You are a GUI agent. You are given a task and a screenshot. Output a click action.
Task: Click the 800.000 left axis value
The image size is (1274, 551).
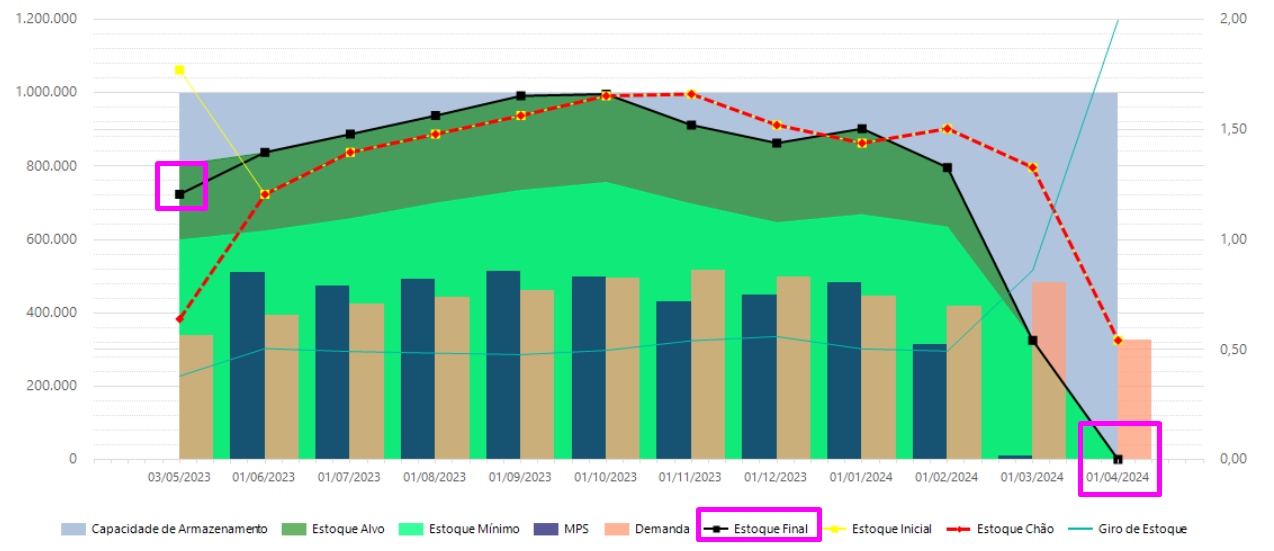53,166
